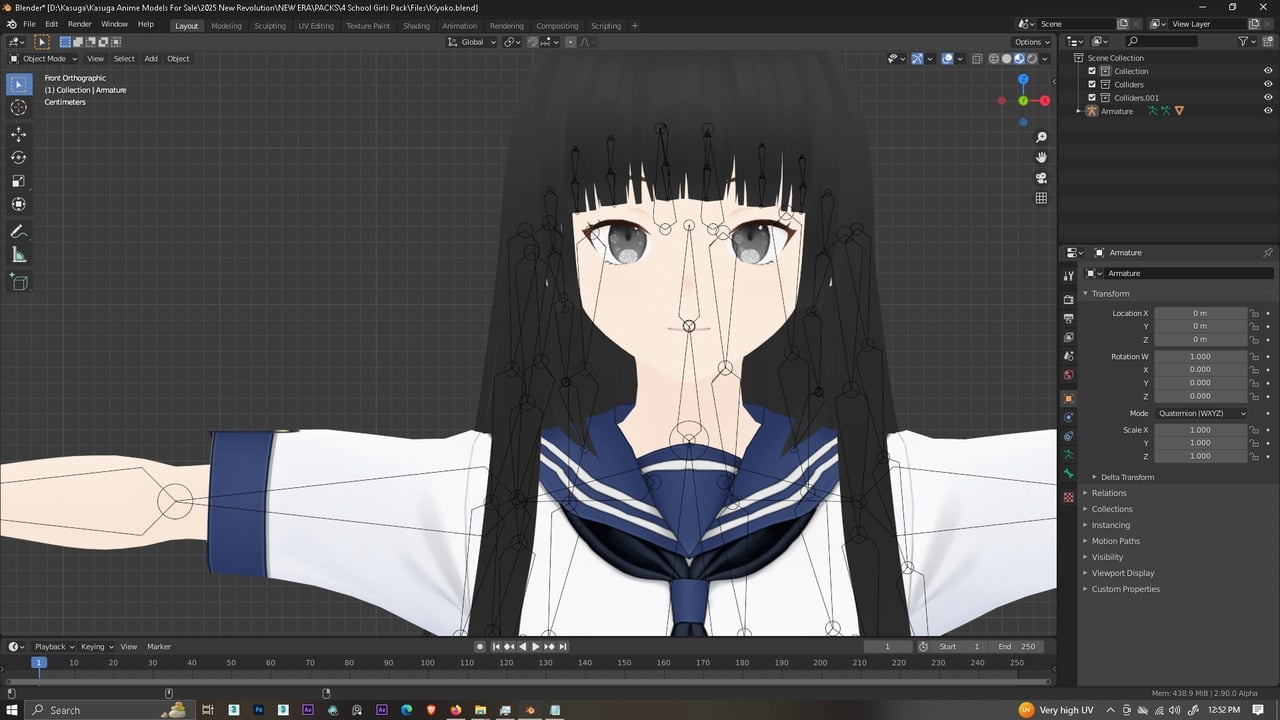The image size is (1280, 720).
Task: Uncheck the Colliders collection checkbox
Action: coord(1092,84)
